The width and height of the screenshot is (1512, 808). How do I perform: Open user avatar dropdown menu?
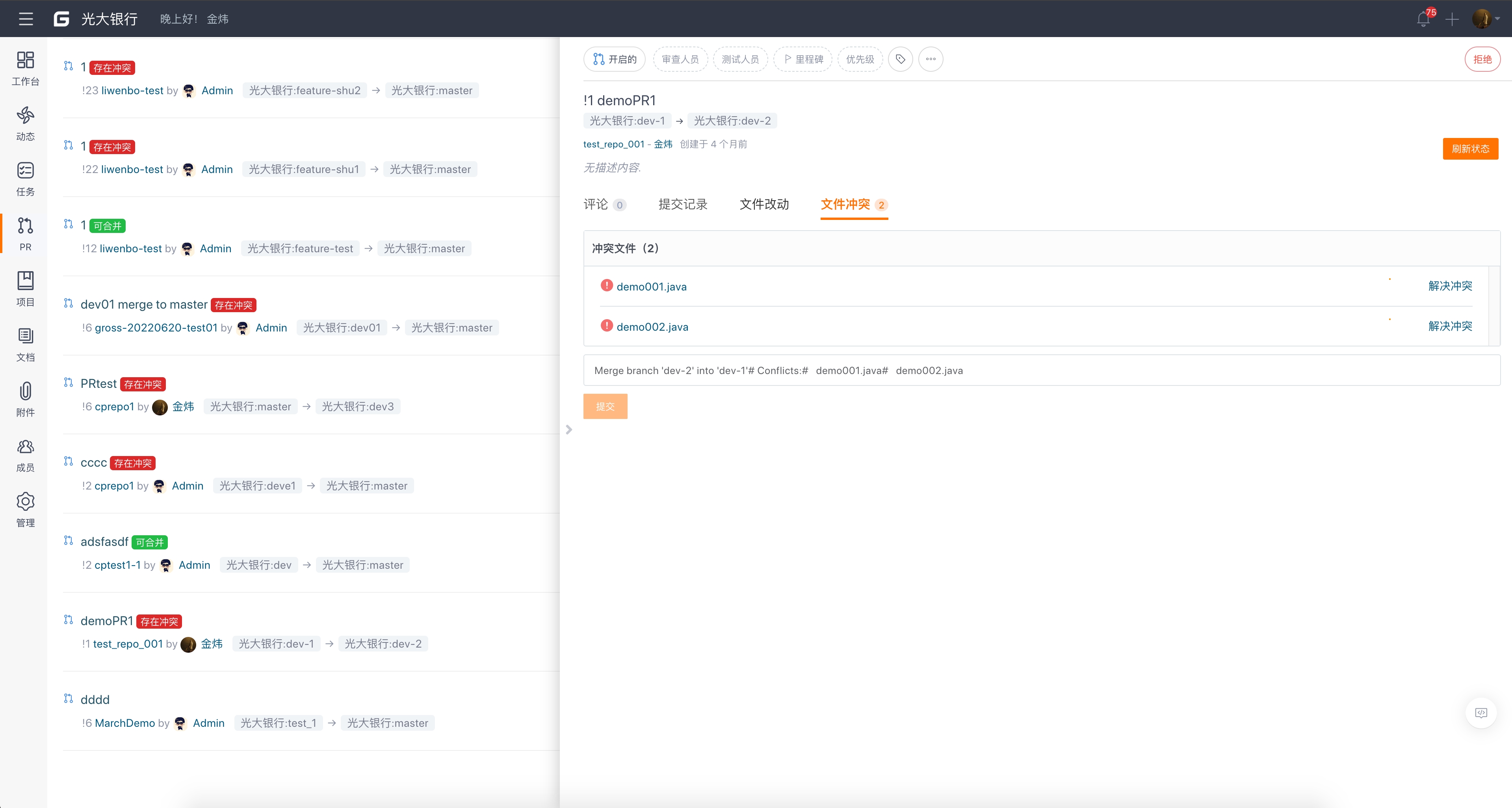pyautogui.click(x=1486, y=19)
